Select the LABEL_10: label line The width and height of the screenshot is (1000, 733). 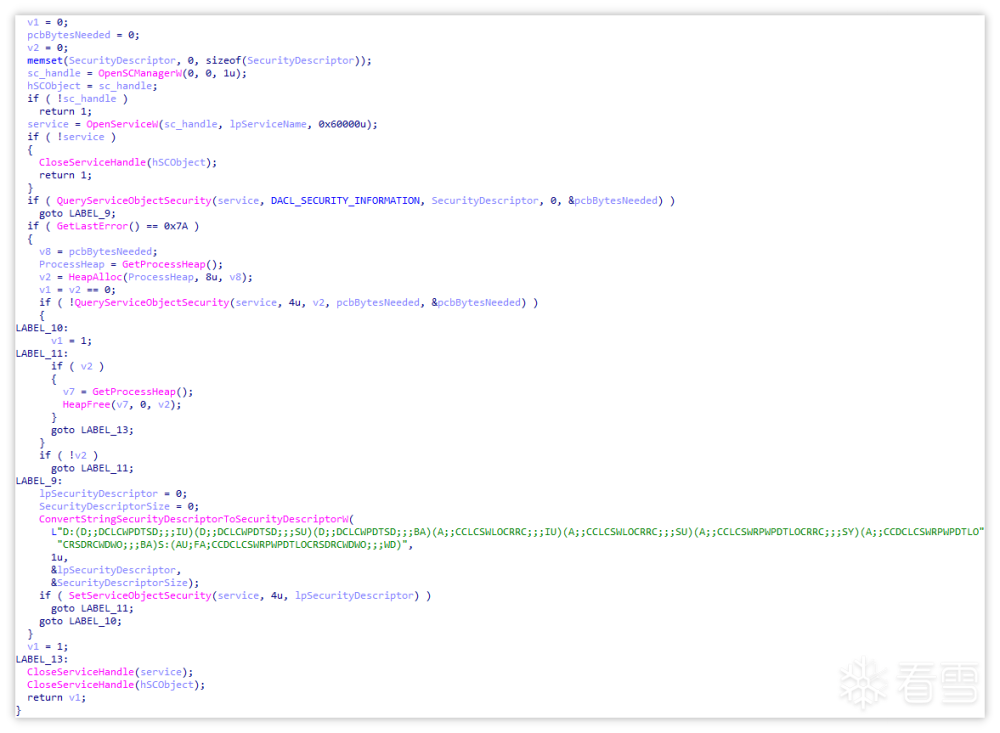42,329
